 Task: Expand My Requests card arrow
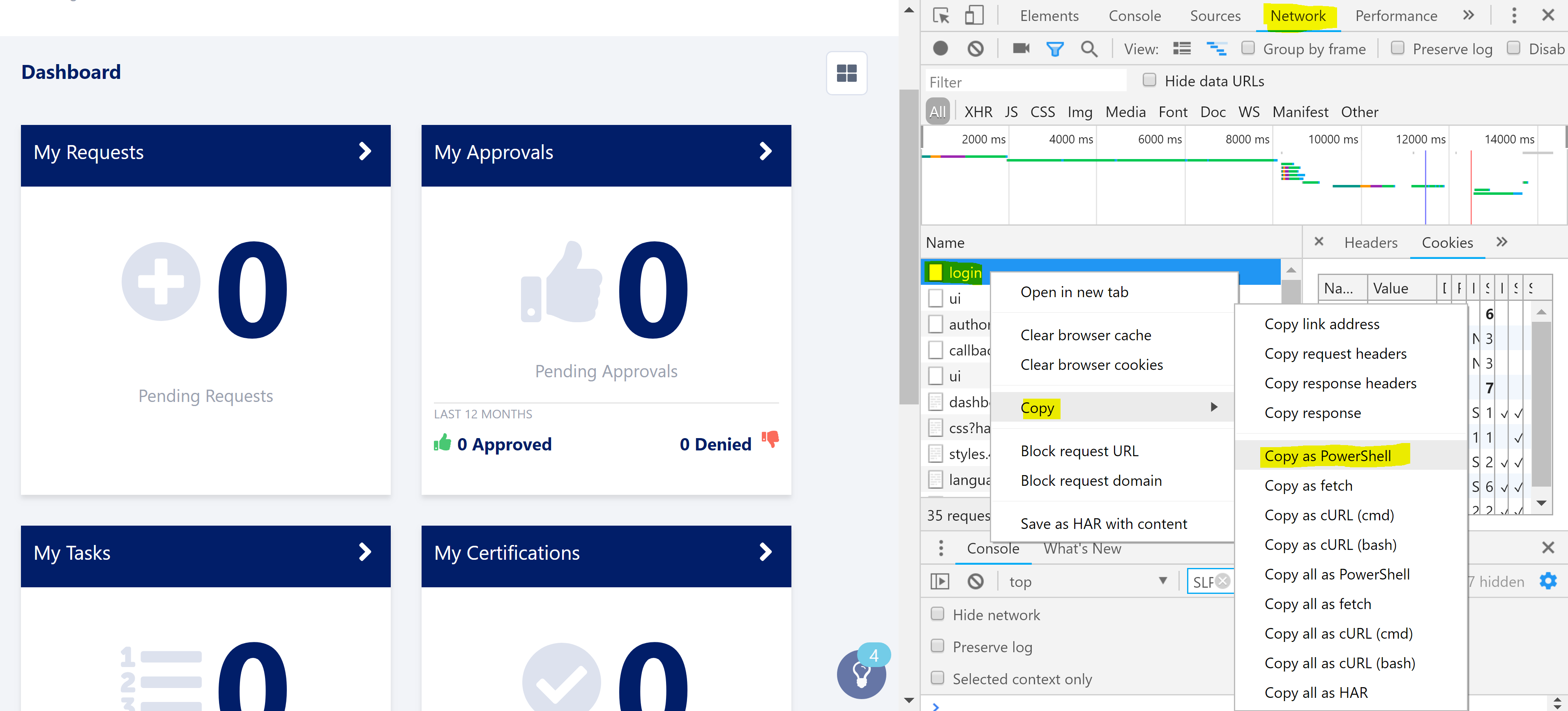pos(365,152)
